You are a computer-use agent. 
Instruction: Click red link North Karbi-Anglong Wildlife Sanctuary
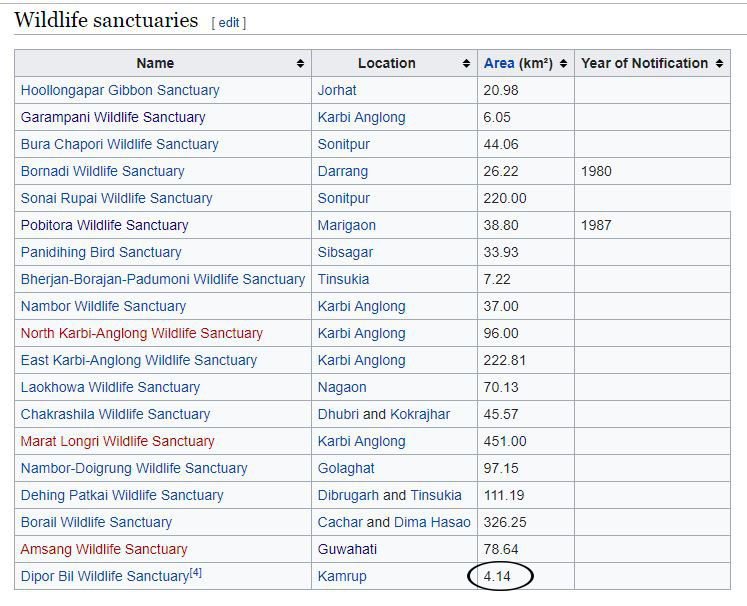coord(141,333)
